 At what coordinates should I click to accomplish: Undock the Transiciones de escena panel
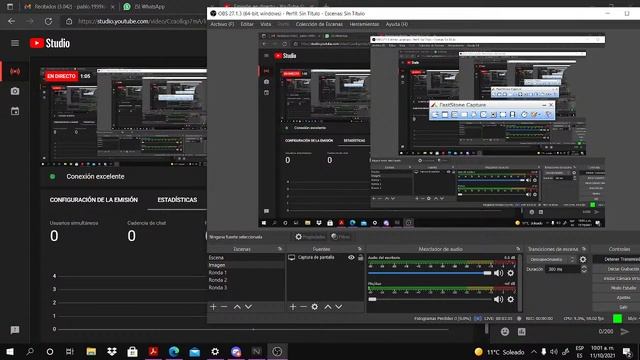pyautogui.click(x=584, y=249)
